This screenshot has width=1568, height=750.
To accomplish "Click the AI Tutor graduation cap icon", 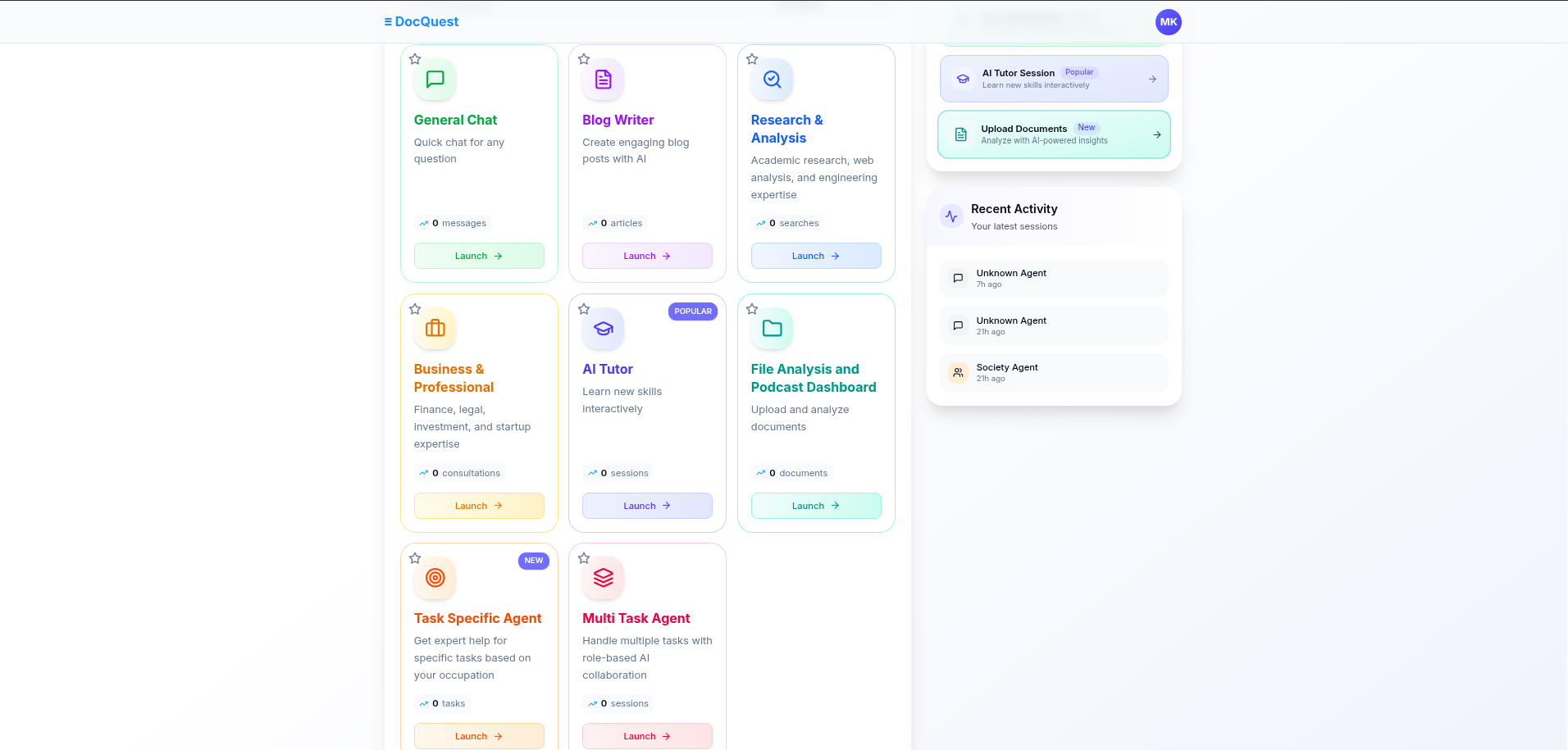I will tap(603, 329).
